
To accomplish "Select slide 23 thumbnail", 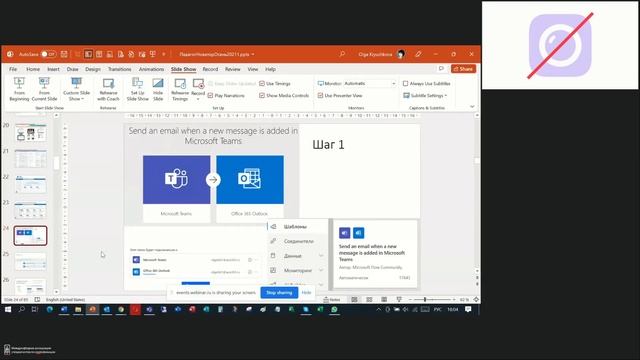I will 31,210.
